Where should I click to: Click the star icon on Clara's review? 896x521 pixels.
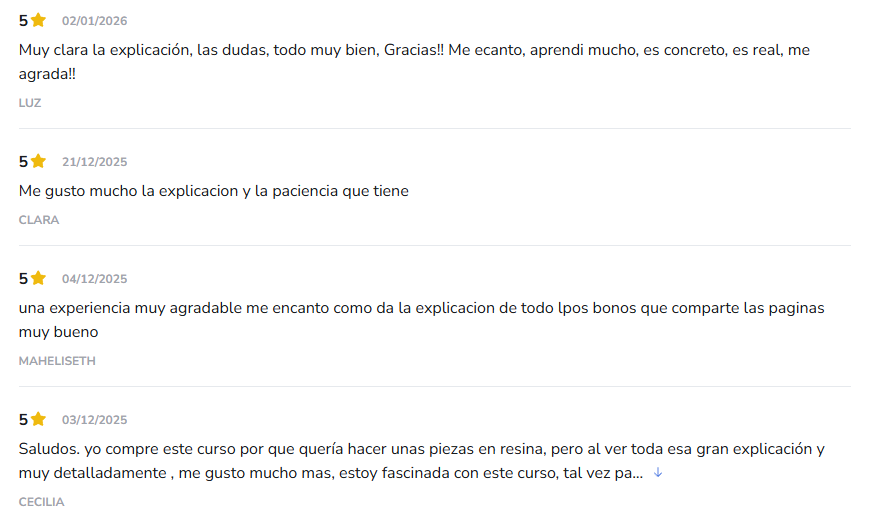point(38,161)
